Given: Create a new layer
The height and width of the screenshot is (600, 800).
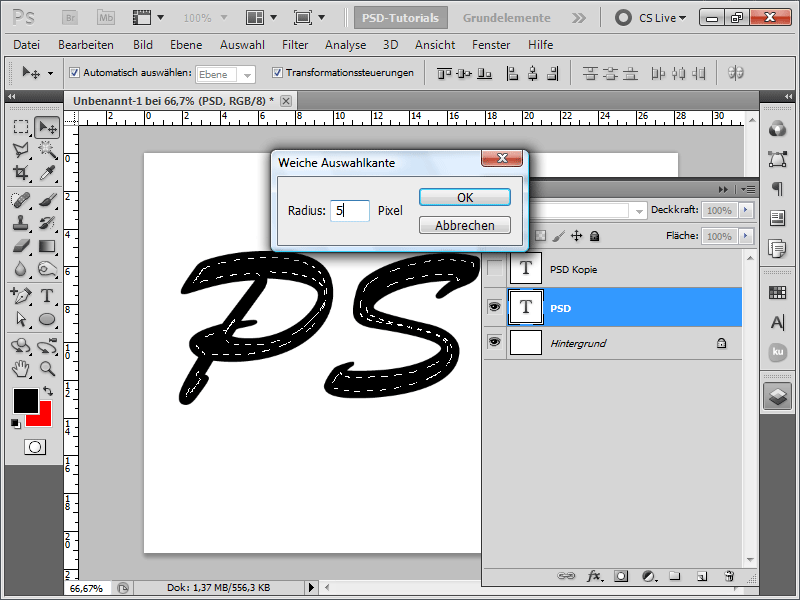Looking at the screenshot, I should (702, 576).
